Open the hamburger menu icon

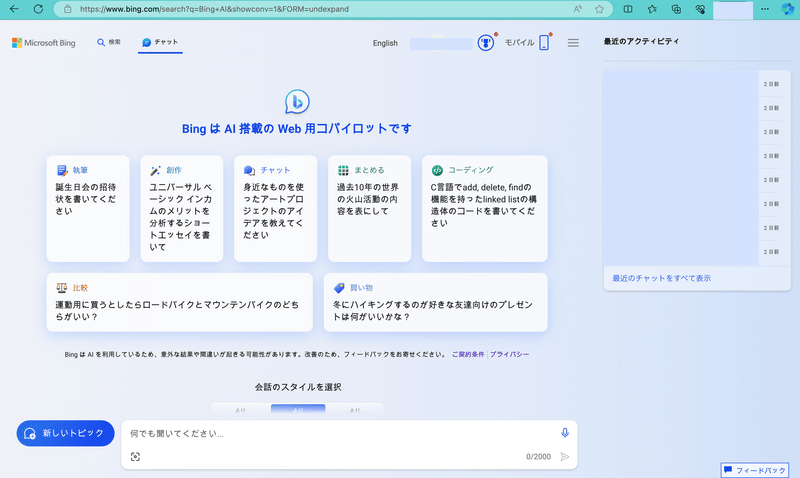(573, 43)
